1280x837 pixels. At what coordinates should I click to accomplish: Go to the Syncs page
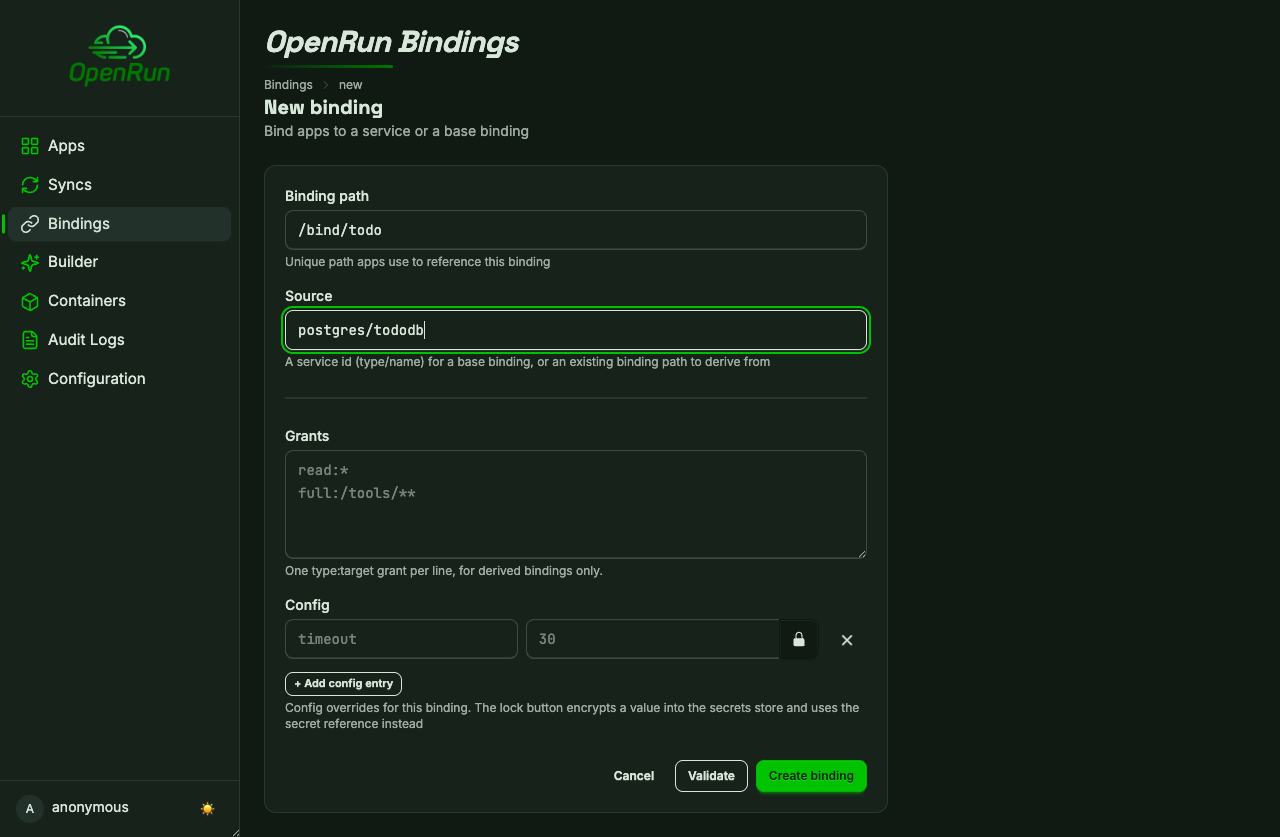(x=119, y=185)
